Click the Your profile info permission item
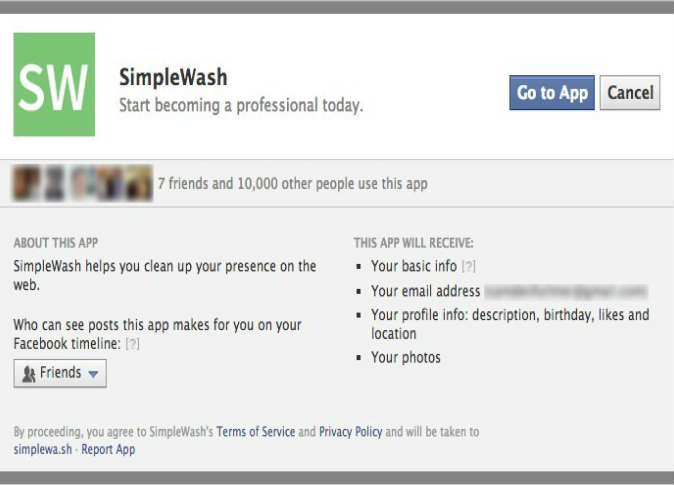Screen dimensions: 674x485 pyautogui.click(x=510, y=324)
